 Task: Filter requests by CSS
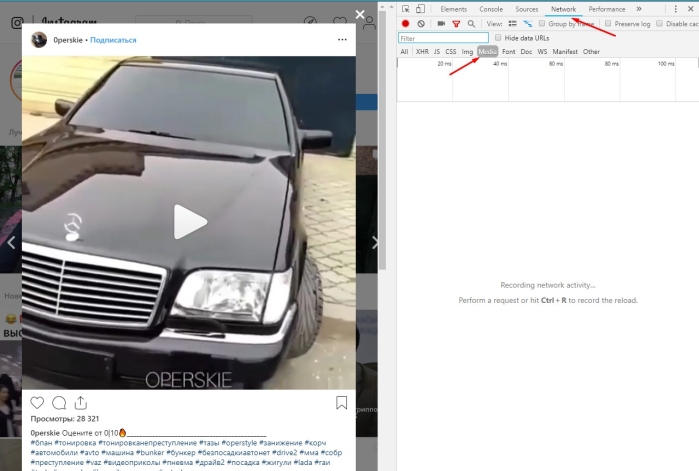(x=451, y=52)
